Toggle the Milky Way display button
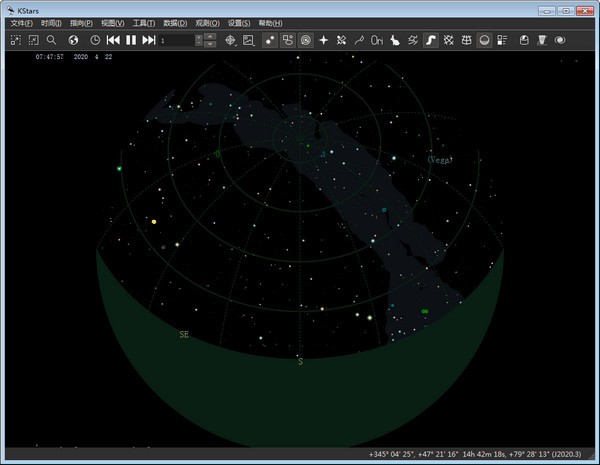Viewport: 600px width, 465px height. (431, 40)
